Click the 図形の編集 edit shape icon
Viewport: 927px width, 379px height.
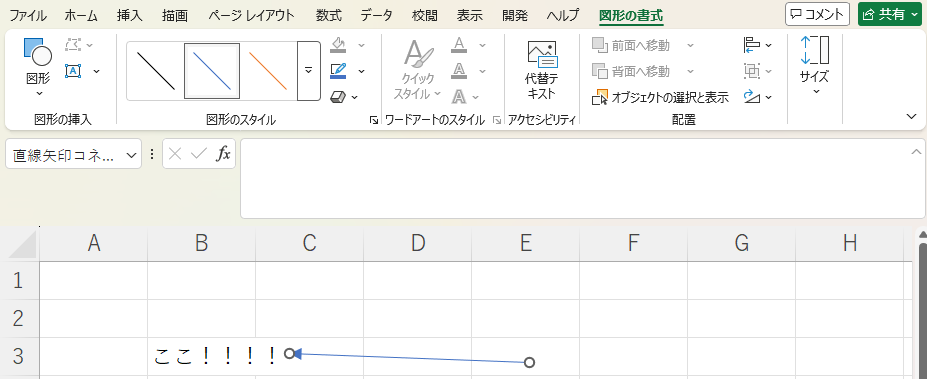point(73,45)
